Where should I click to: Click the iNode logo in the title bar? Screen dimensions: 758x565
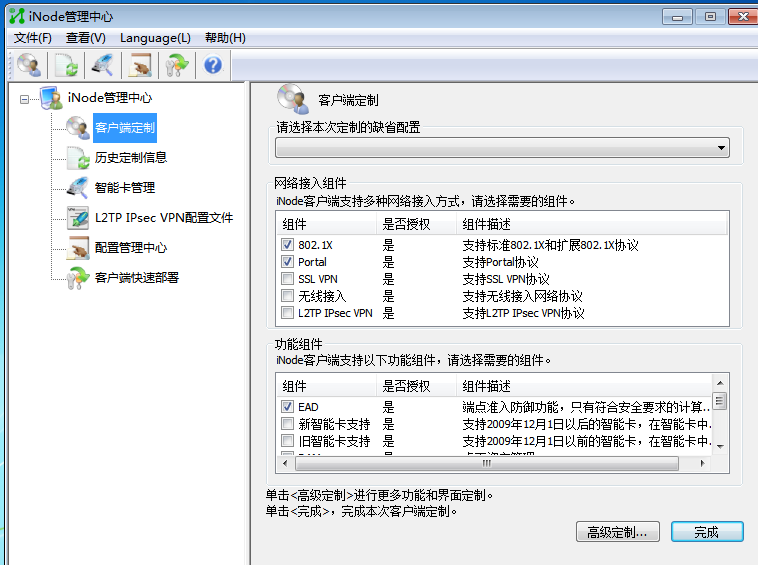(17, 16)
